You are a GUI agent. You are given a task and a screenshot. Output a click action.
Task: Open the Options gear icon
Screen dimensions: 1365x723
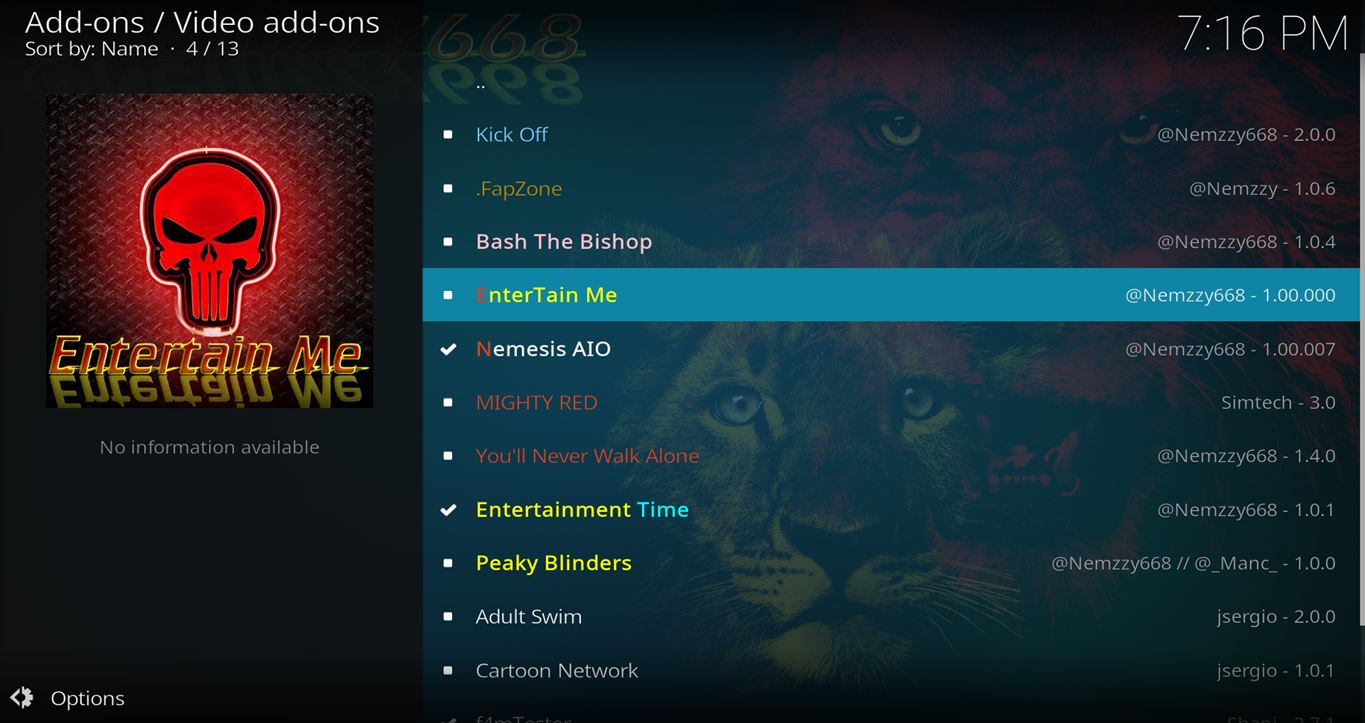tap(22, 698)
